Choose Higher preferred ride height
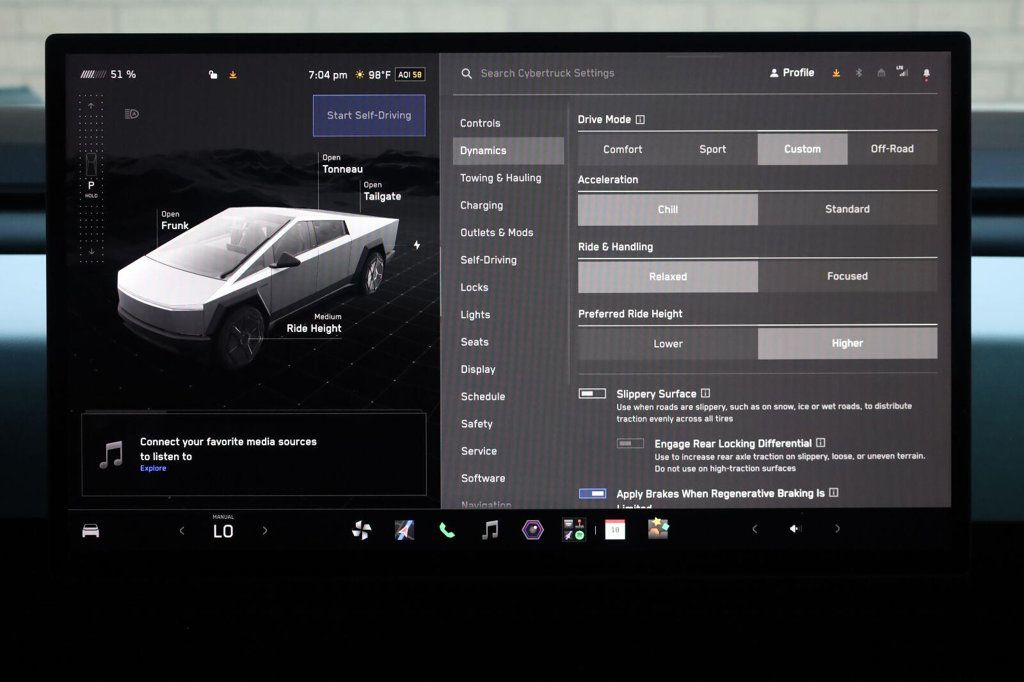Viewport: 1024px width, 682px height. pos(847,344)
